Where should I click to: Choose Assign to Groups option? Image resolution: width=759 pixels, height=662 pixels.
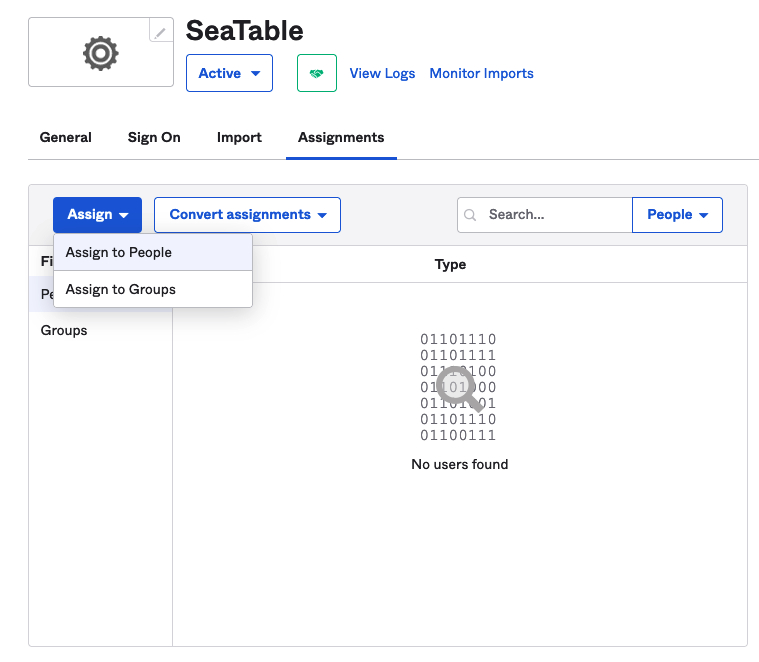(x=153, y=289)
